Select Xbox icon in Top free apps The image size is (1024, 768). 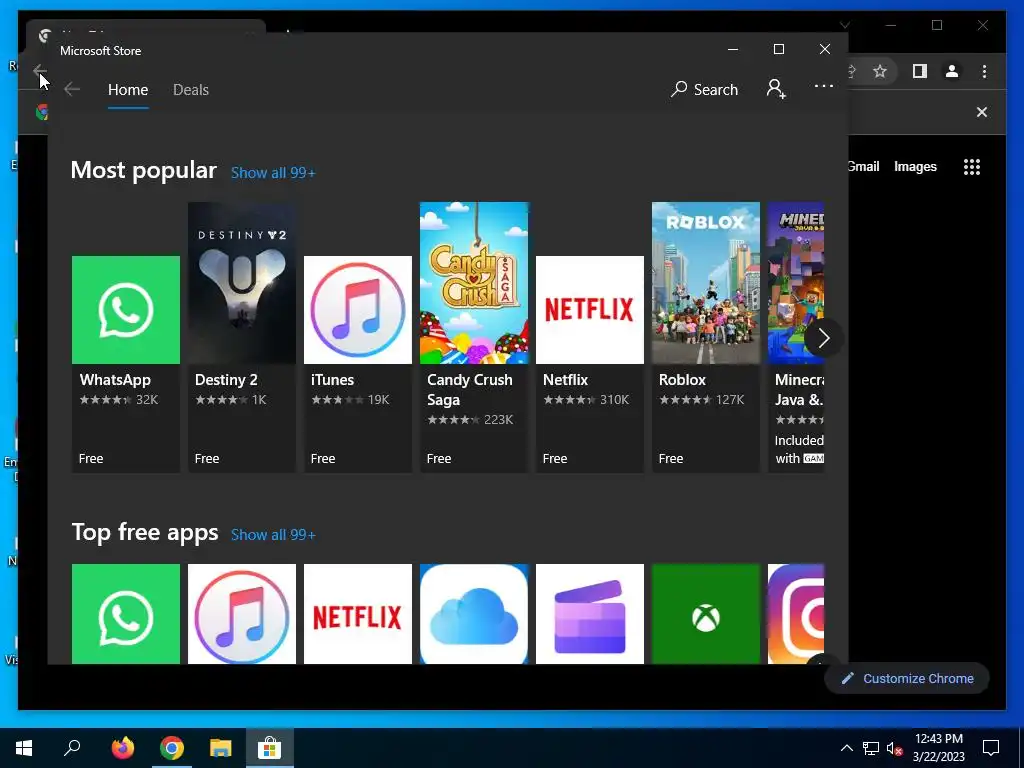[706, 614]
